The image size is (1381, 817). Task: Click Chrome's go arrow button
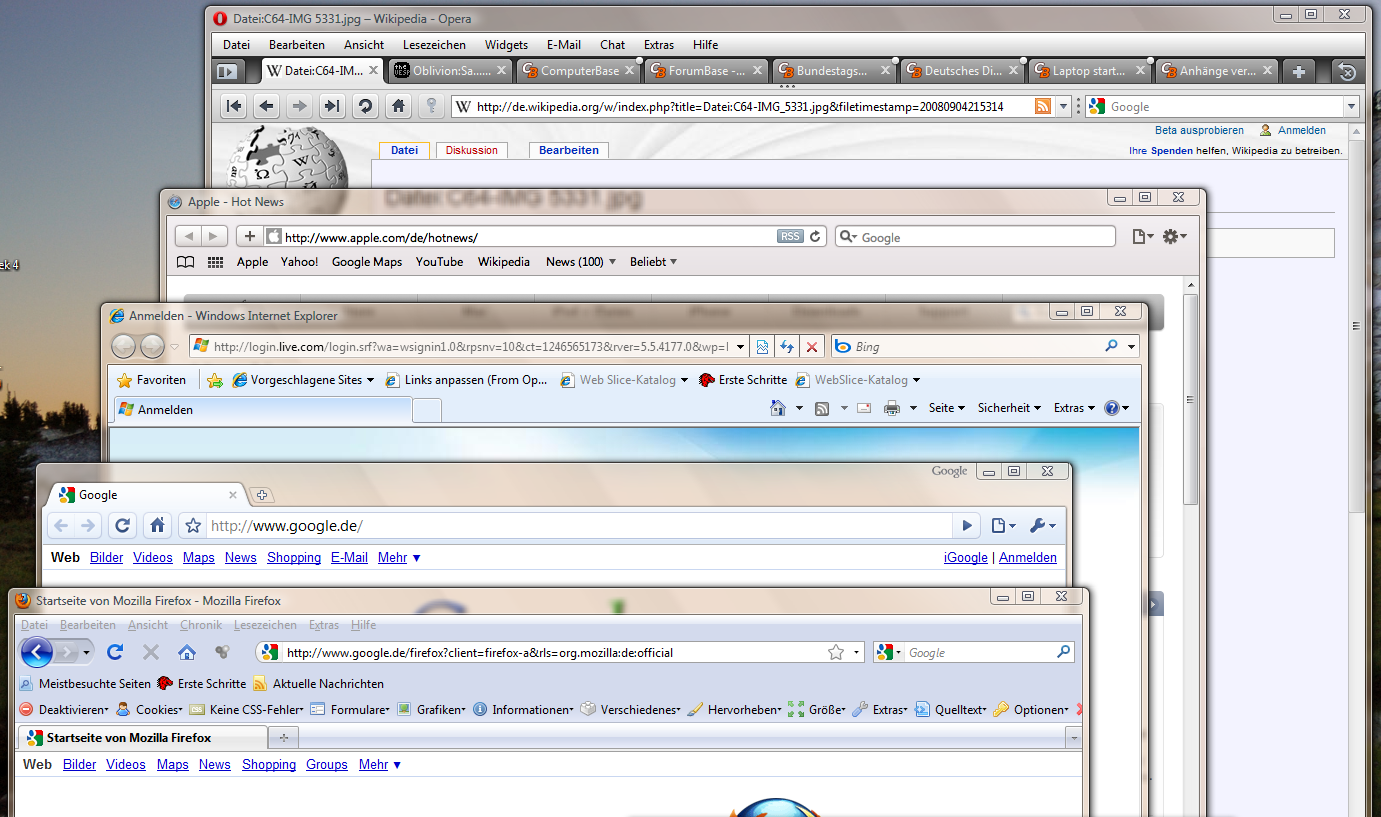(967, 525)
